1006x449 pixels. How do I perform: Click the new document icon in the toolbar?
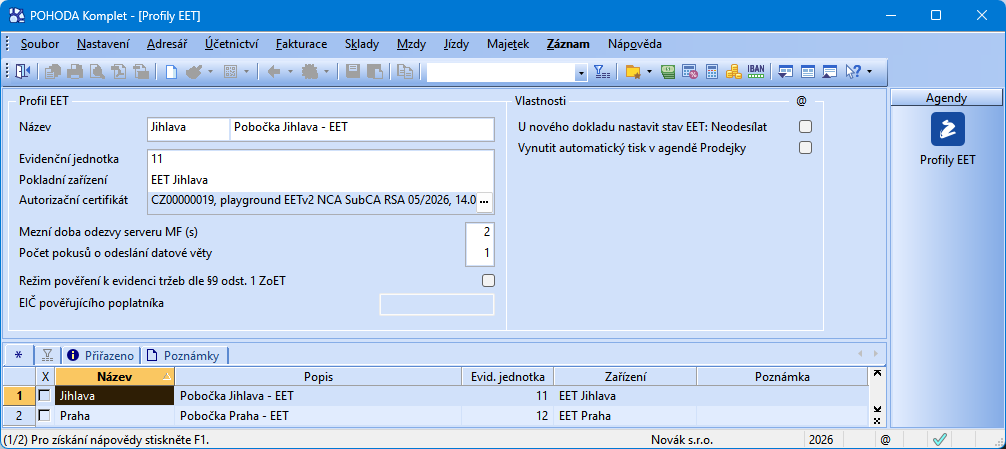click(x=171, y=71)
